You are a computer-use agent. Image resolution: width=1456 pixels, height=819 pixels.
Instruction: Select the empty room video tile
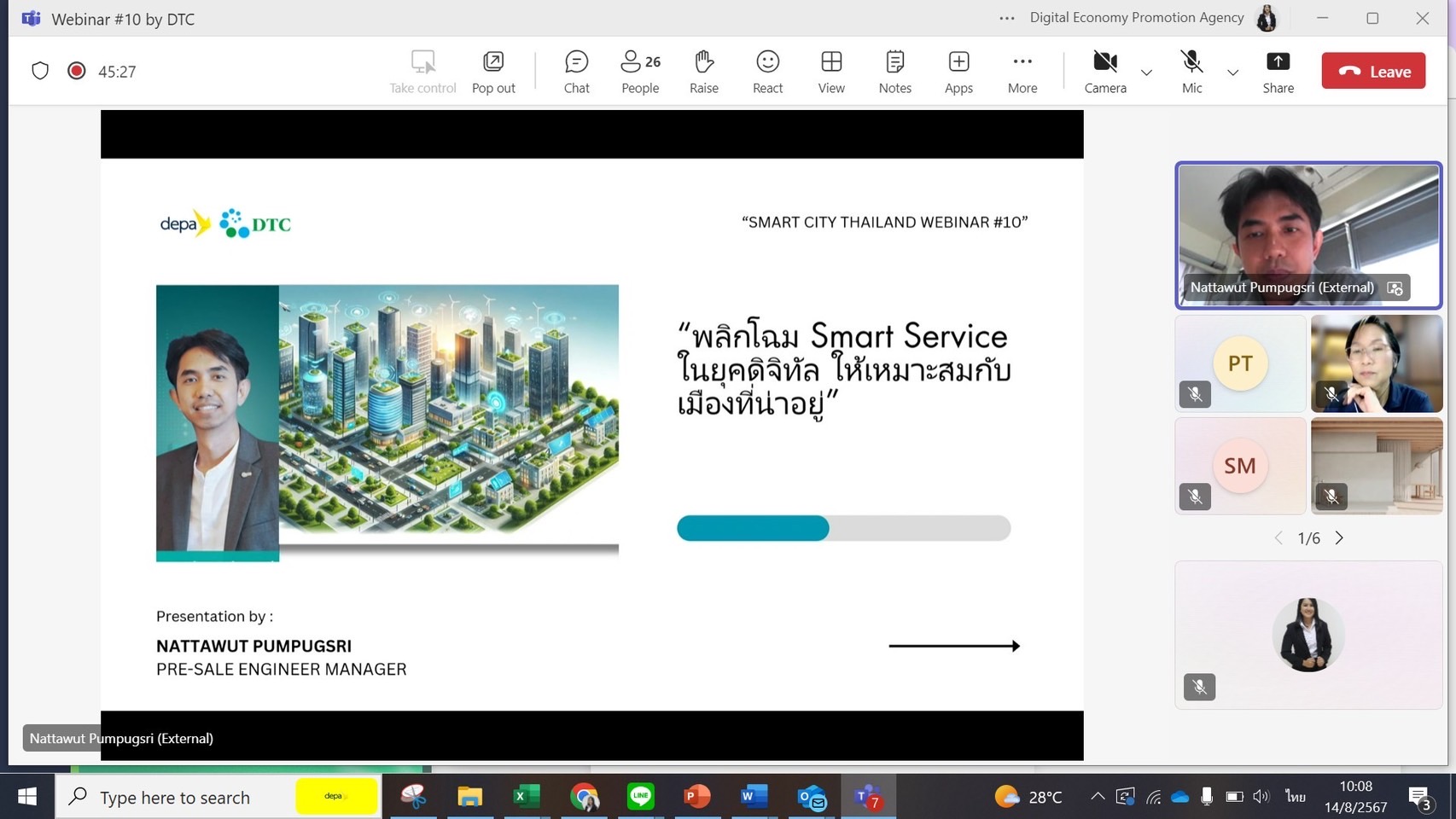coord(1377,466)
